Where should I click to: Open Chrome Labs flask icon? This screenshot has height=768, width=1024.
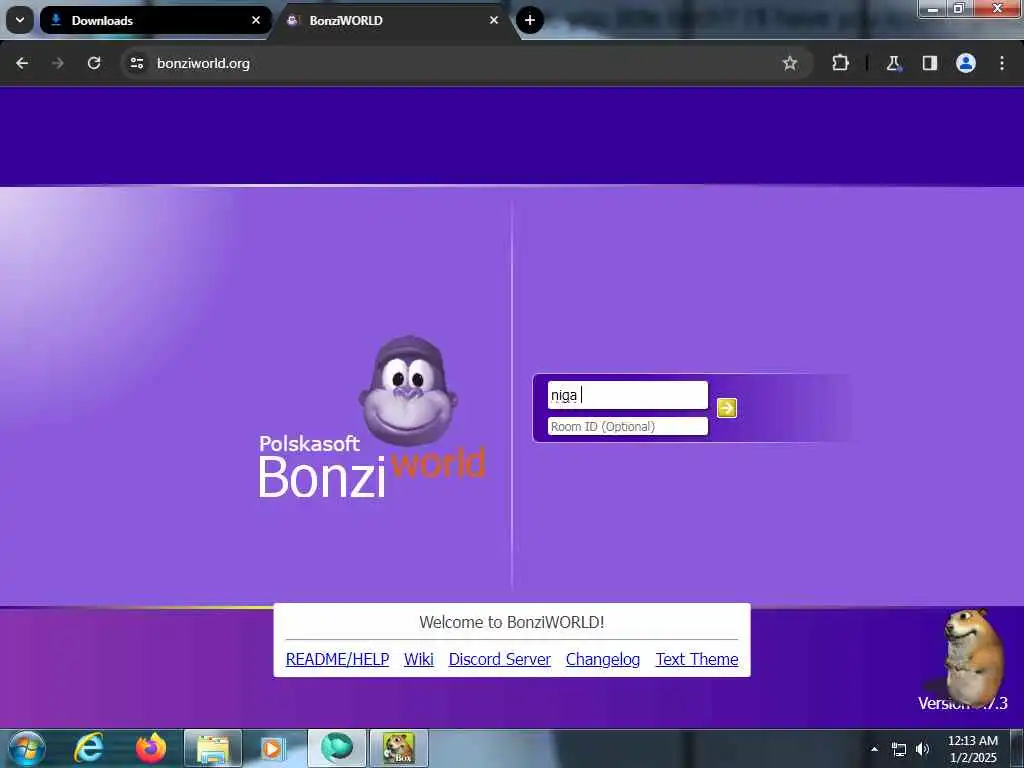pyautogui.click(x=893, y=63)
